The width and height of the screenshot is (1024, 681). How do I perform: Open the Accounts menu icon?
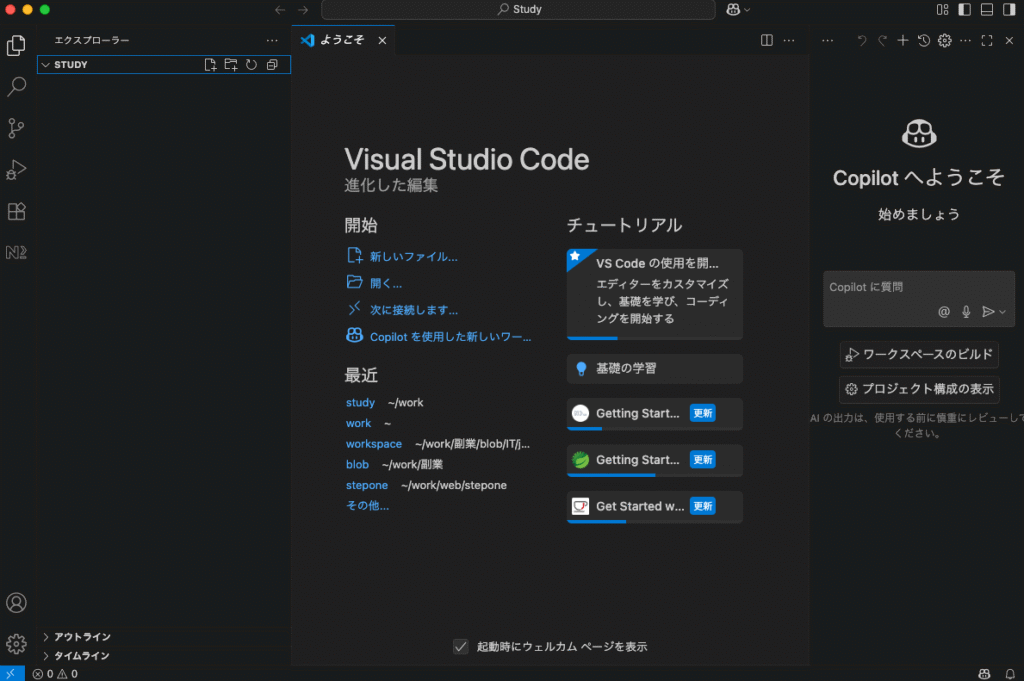click(16, 603)
